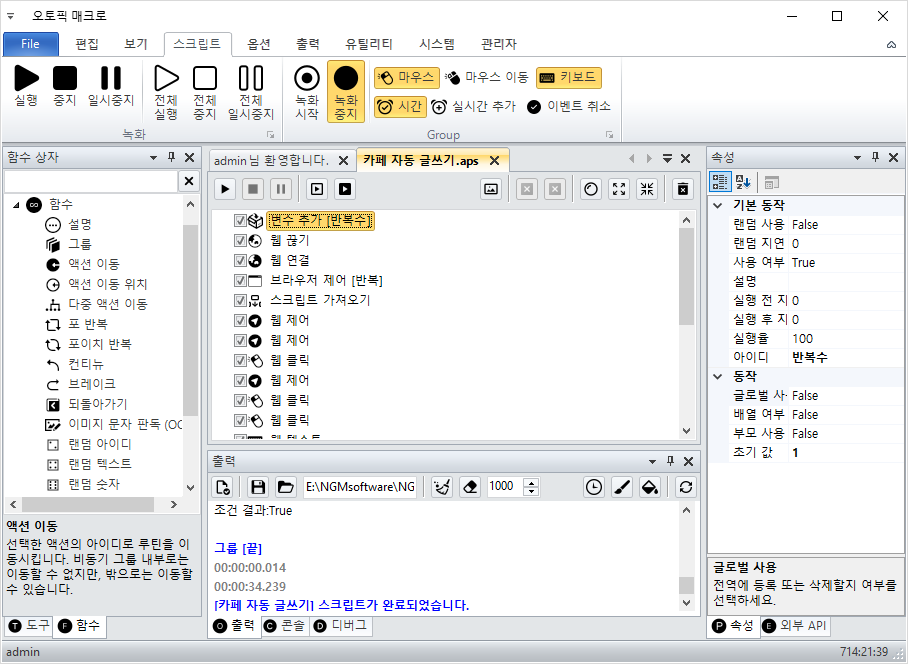The image size is (908, 664).
Task: Uncheck the 웹 연결 action checkbox
Action: tap(240, 261)
